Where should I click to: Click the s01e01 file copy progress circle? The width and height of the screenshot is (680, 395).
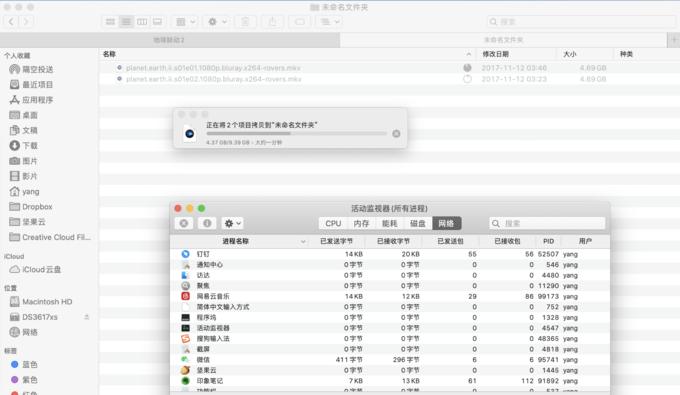click(467, 68)
